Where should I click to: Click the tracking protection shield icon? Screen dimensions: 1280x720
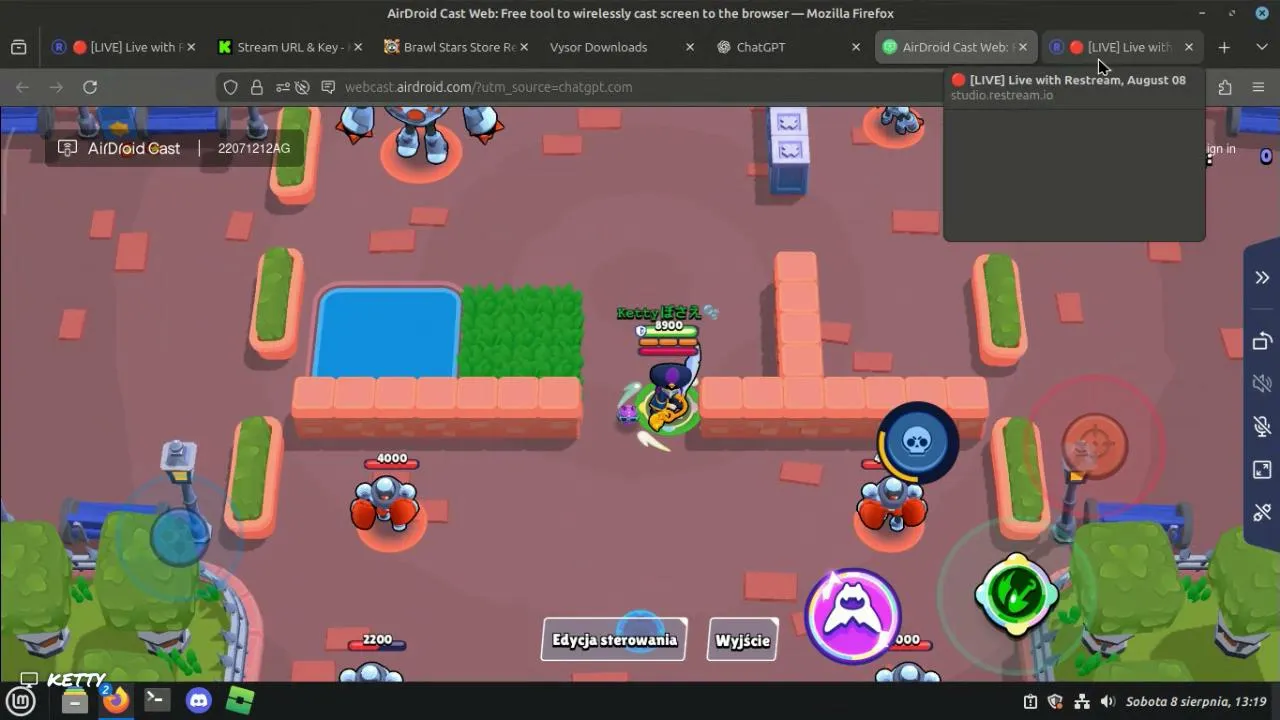[x=231, y=87]
